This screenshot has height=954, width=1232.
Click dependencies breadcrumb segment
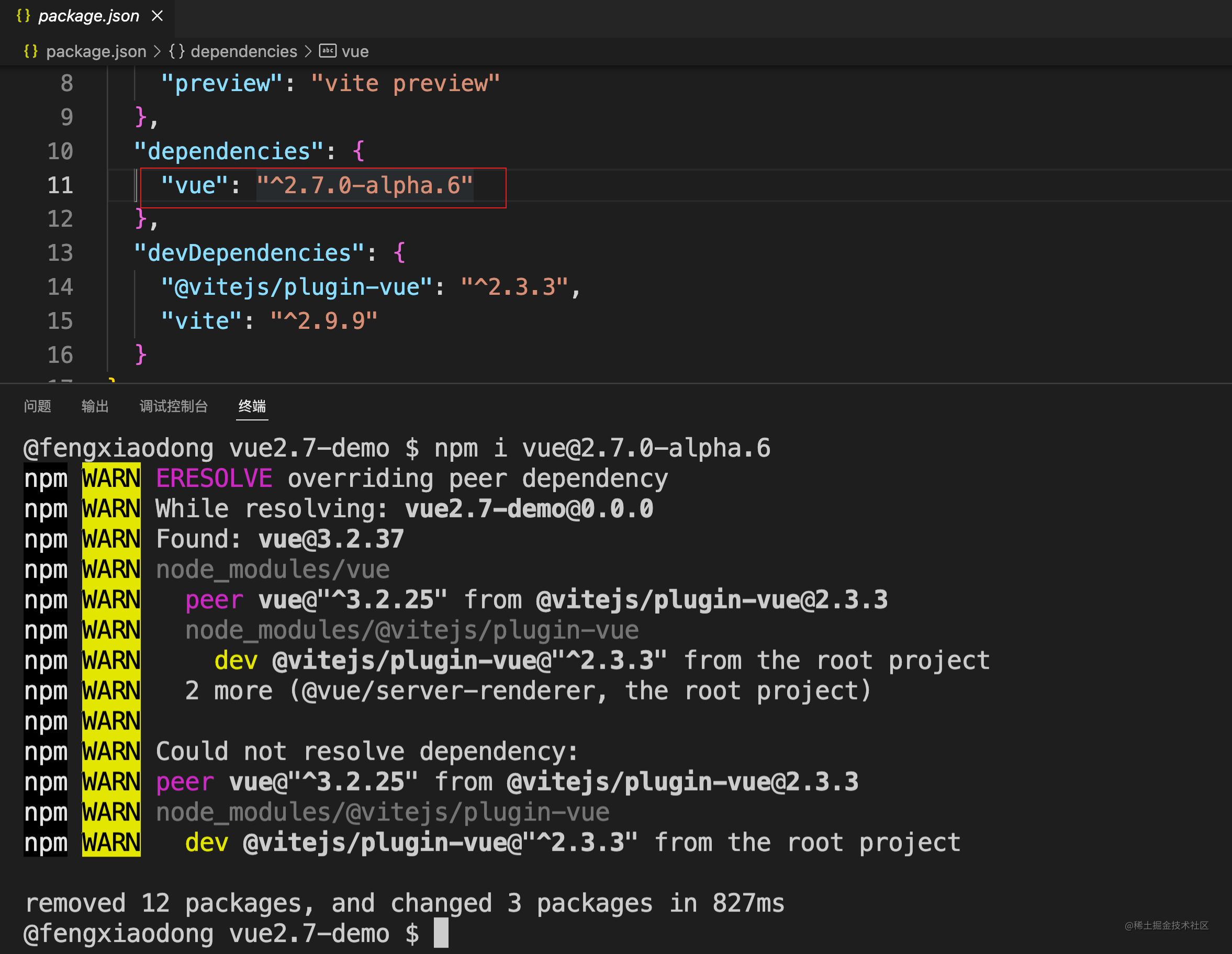(244, 51)
